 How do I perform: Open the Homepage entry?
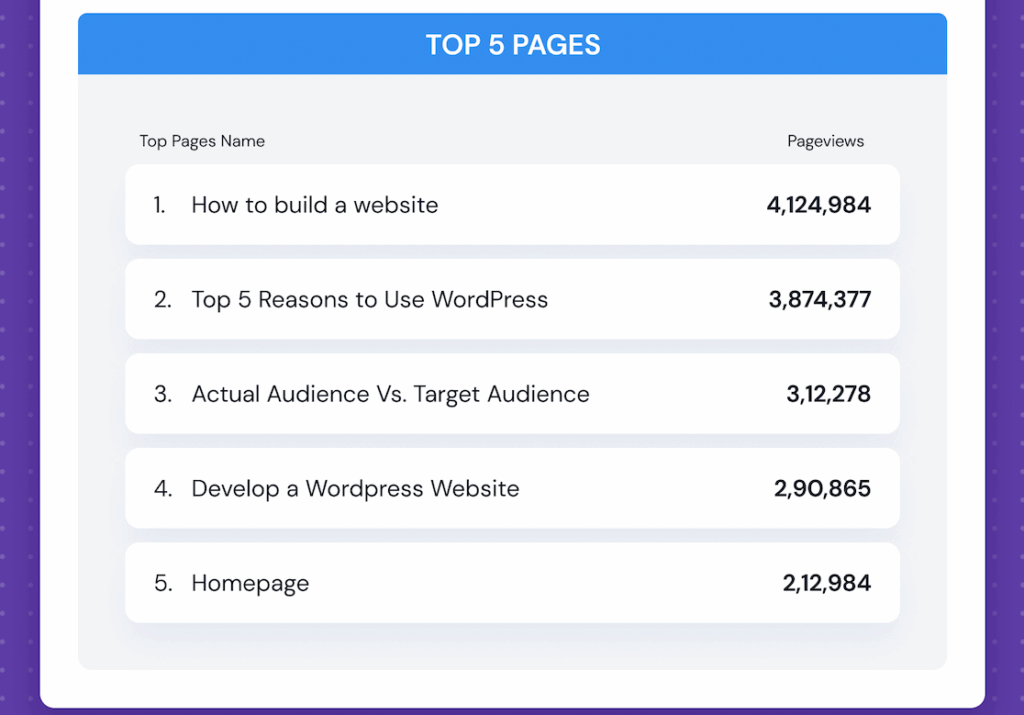coord(250,582)
